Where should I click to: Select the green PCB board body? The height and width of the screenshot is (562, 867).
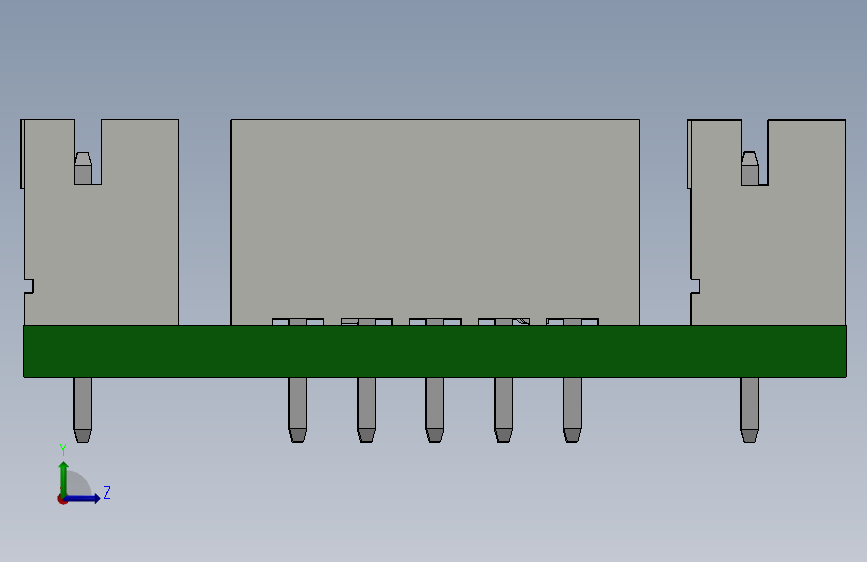pyautogui.click(x=435, y=351)
